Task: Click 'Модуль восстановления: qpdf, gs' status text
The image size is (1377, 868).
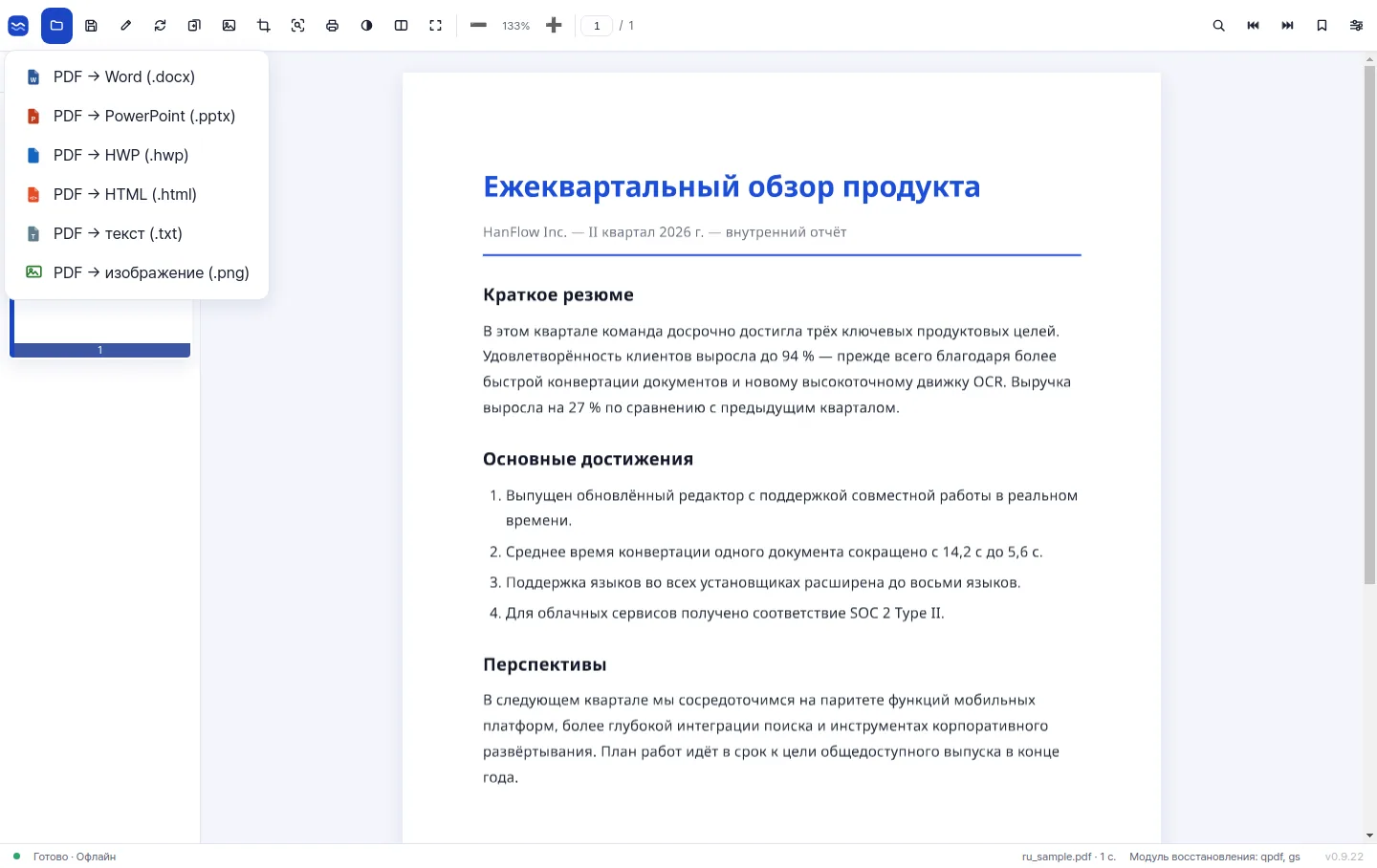Action: (1214, 857)
